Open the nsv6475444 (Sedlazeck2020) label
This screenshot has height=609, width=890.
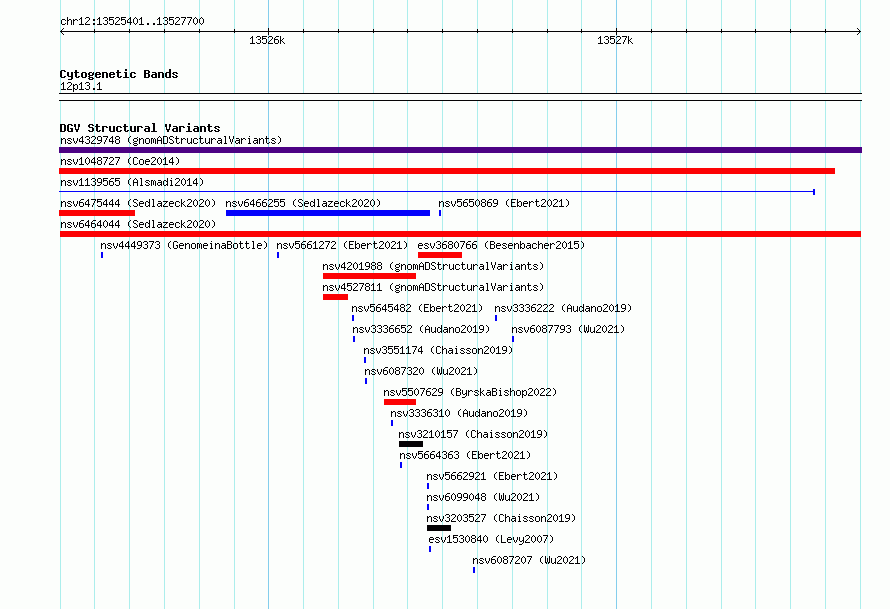(138, 203)
